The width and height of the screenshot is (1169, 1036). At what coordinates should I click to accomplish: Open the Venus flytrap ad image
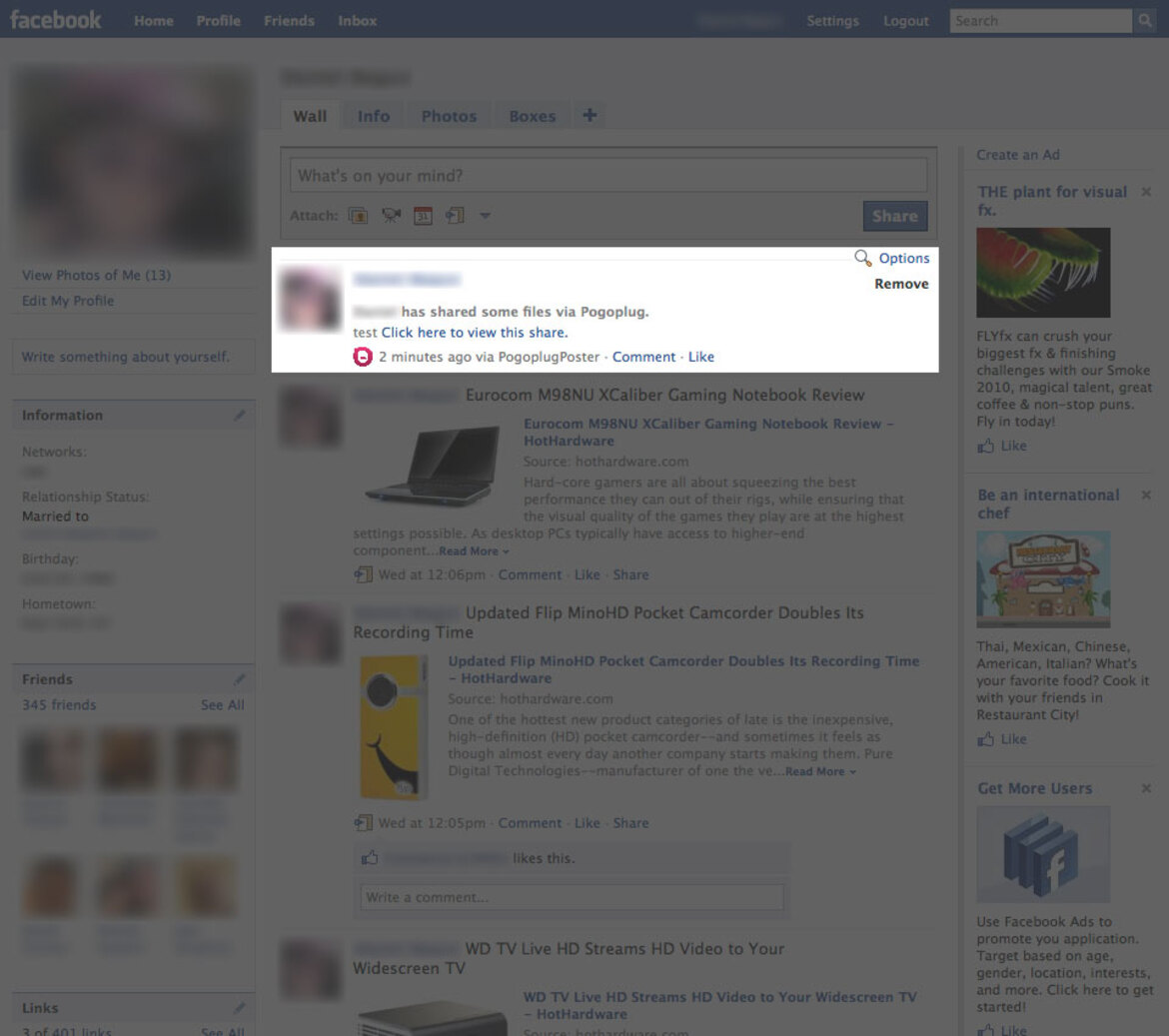click(x=1043, y=273)
